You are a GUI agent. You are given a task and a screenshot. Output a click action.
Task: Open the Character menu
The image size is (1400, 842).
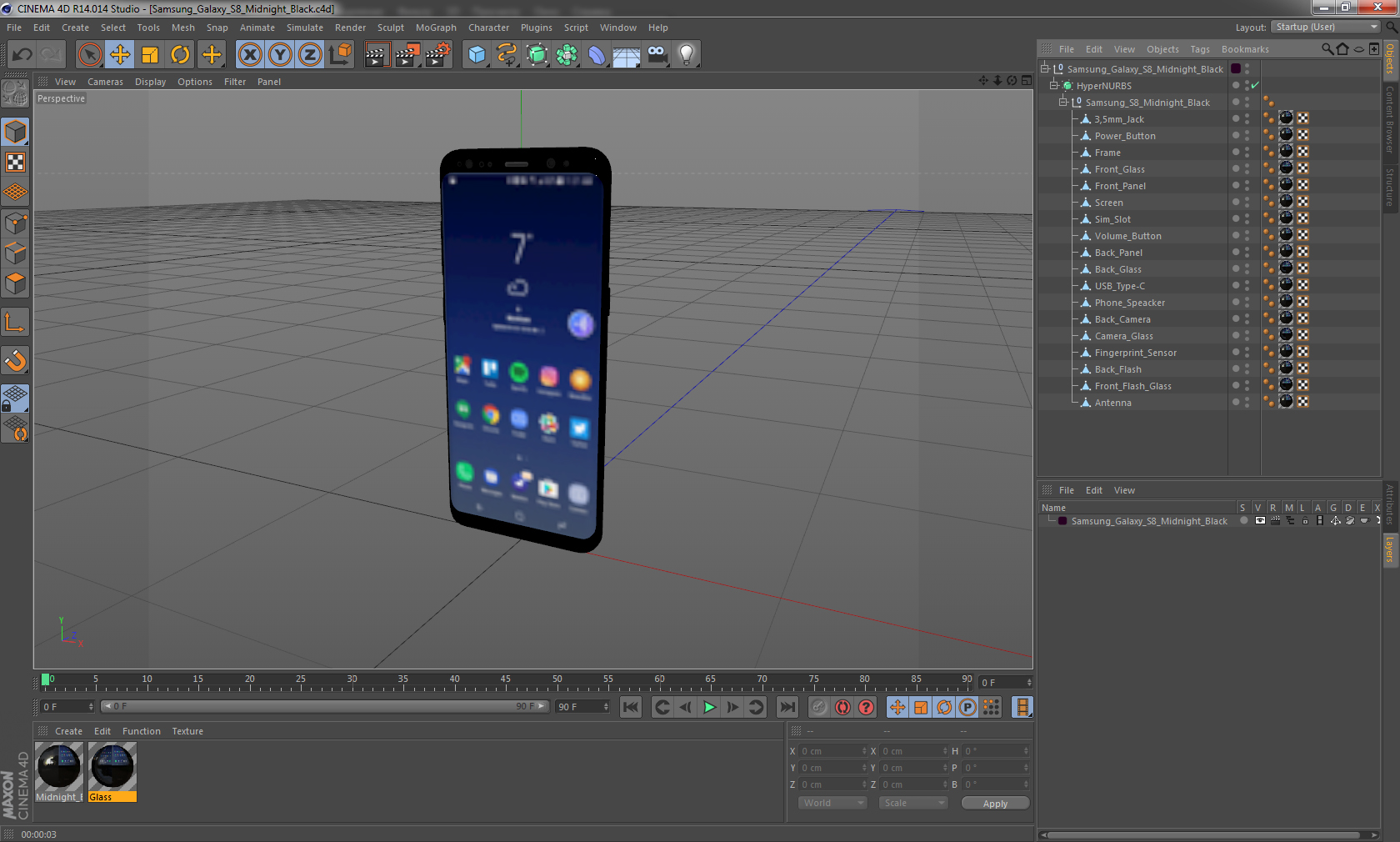488,28
